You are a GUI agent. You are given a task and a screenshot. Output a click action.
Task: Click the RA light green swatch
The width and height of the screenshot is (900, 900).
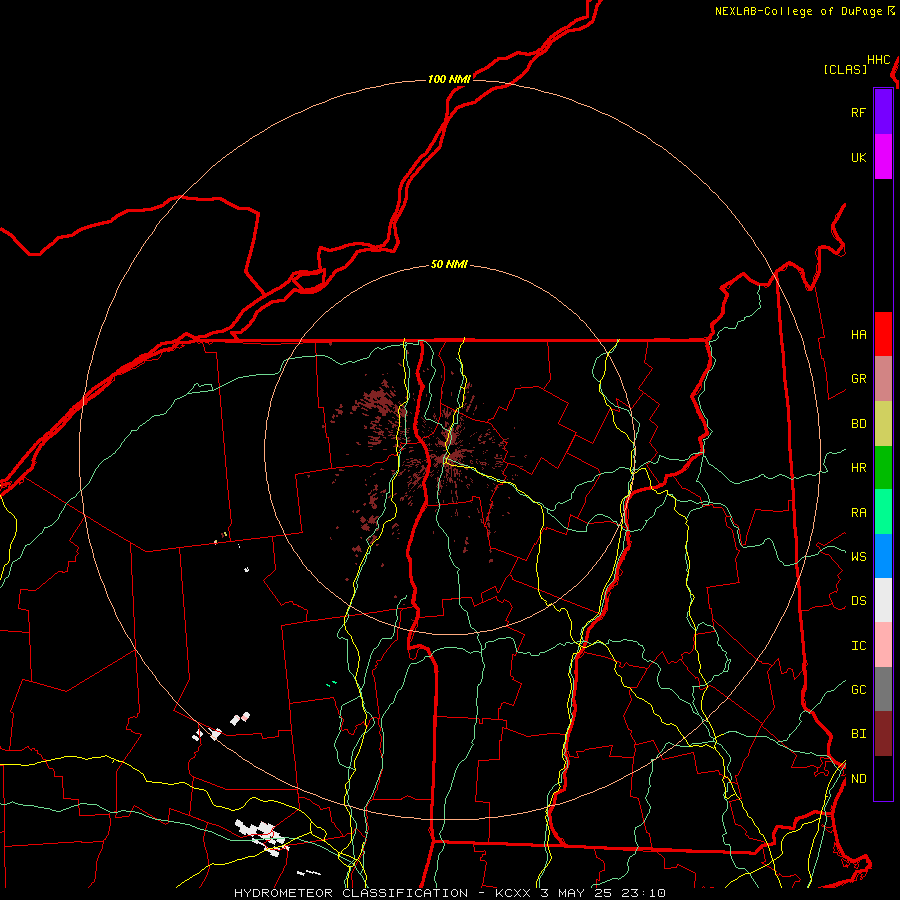tap(883, 512)
